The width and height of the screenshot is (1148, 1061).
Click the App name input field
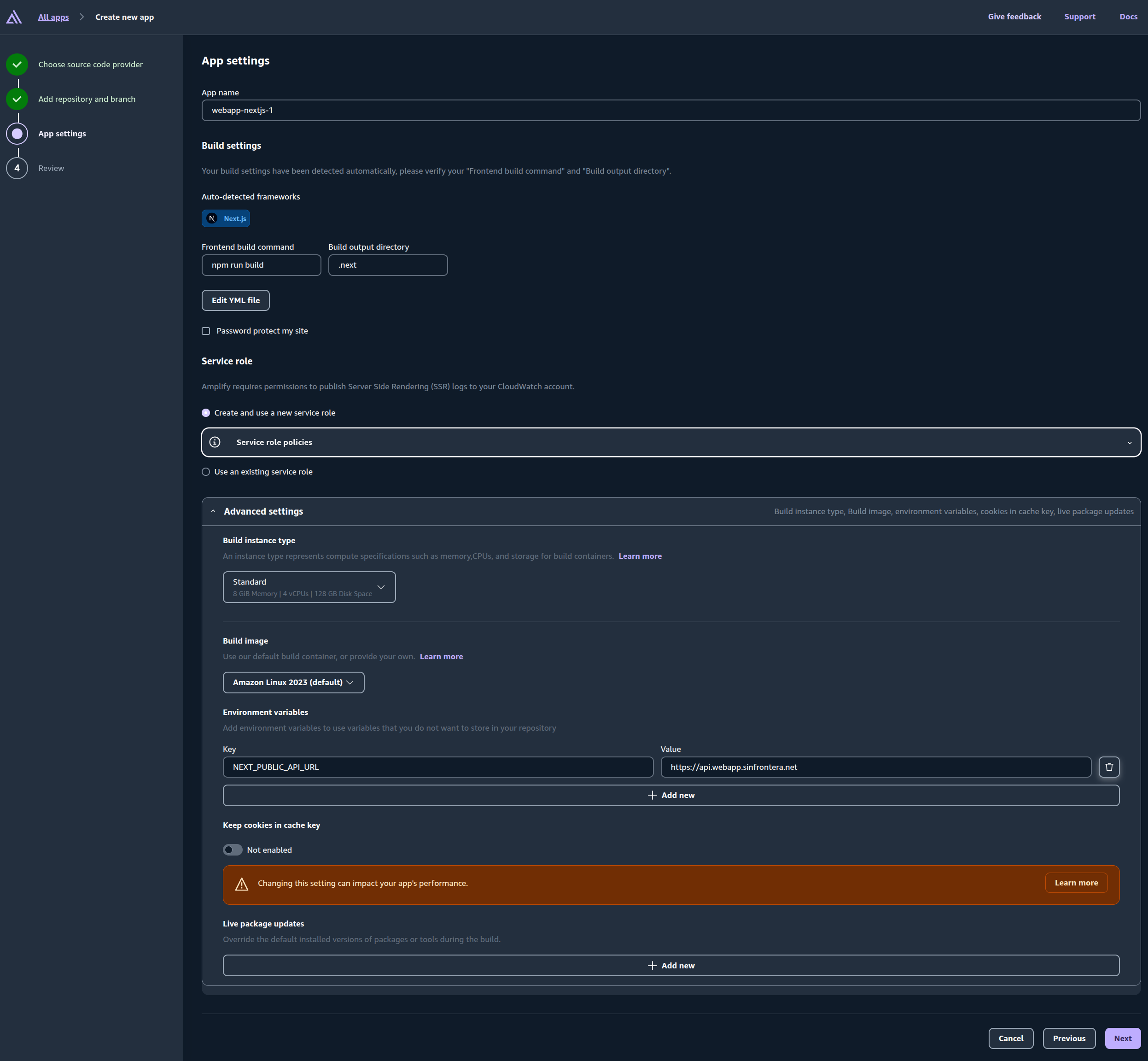[x=670, y=110]
